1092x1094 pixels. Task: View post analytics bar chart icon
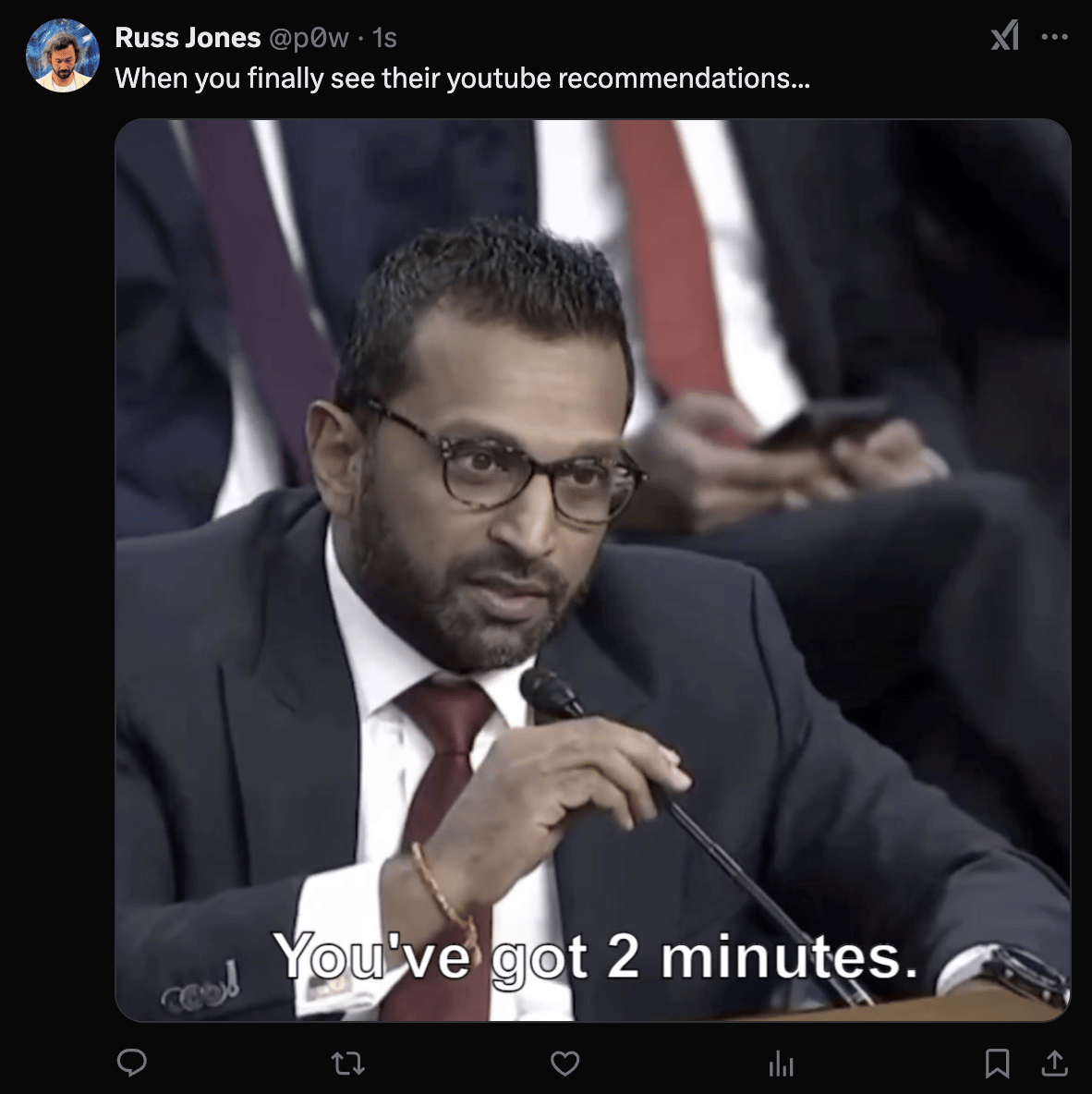[x=782, y=1064]
